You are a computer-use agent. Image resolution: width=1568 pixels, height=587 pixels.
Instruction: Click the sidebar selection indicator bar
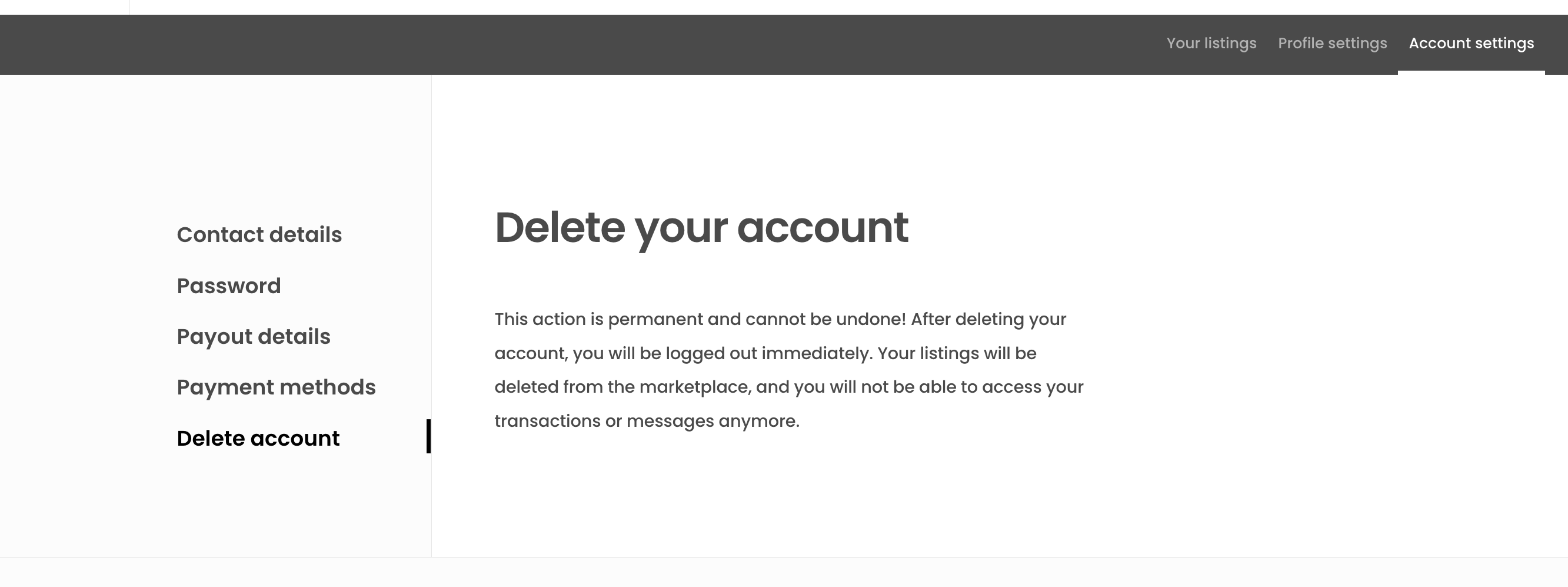[x=430, y=437]
